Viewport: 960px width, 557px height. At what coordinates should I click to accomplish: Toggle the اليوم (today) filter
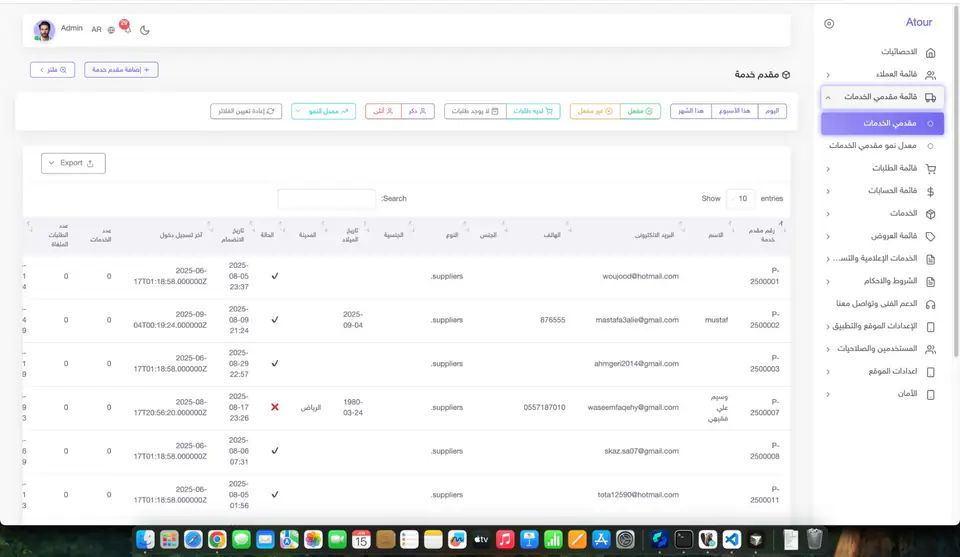(x=772, y=111)
